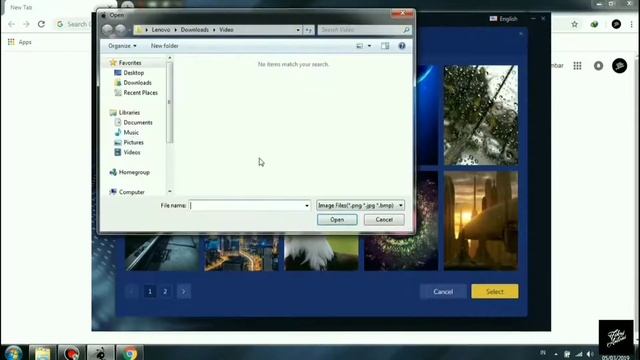Click the yellow Select button

pos(495,291)
